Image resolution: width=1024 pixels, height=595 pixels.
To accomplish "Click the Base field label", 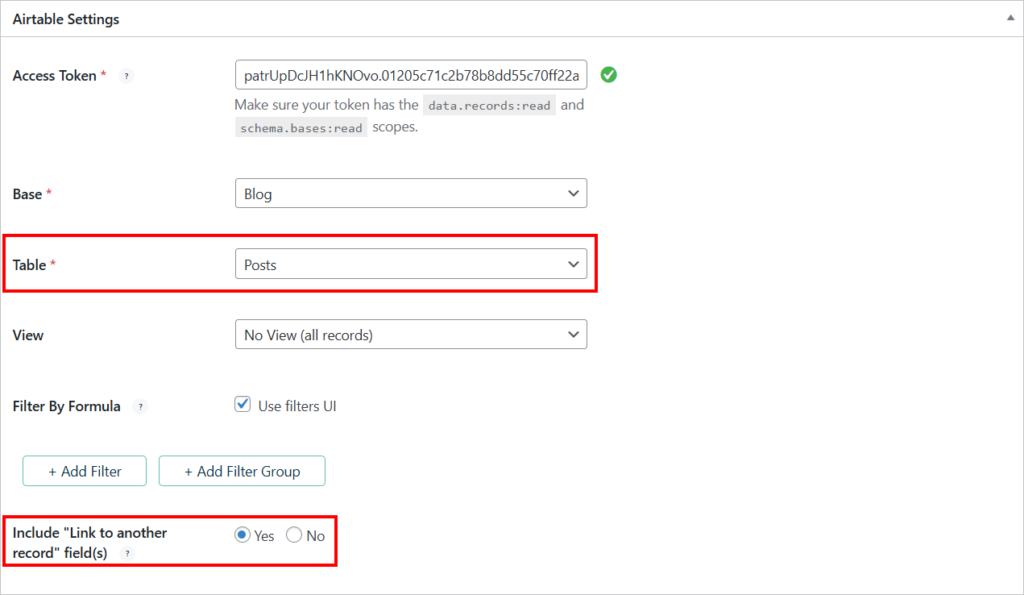I will tap(27, 194).
